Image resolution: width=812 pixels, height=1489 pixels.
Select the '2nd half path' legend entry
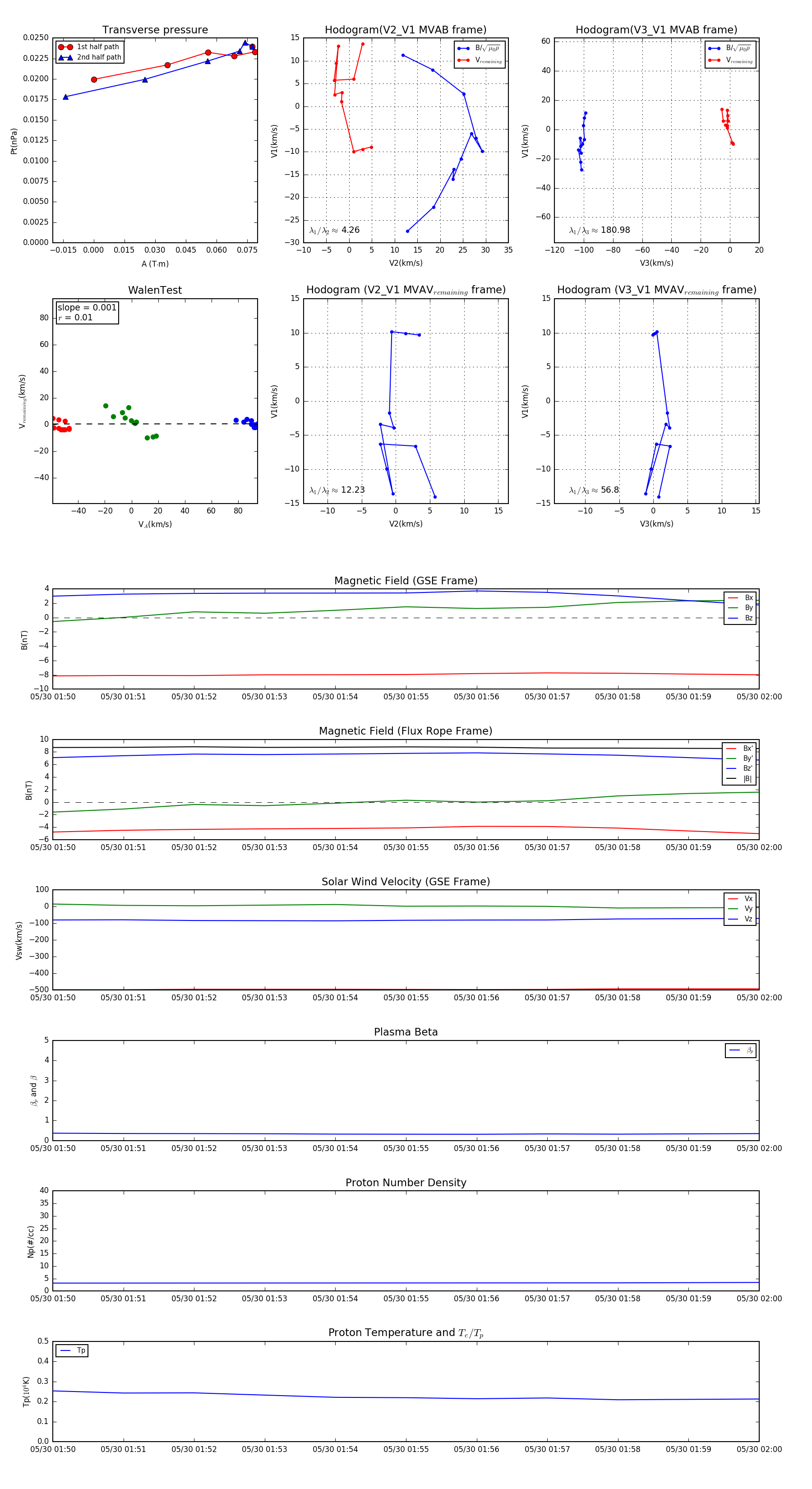click(x=90, y=57)
